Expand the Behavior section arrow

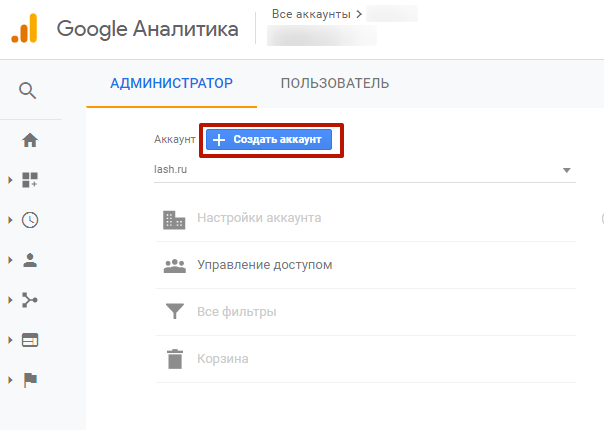pos(10,340)
